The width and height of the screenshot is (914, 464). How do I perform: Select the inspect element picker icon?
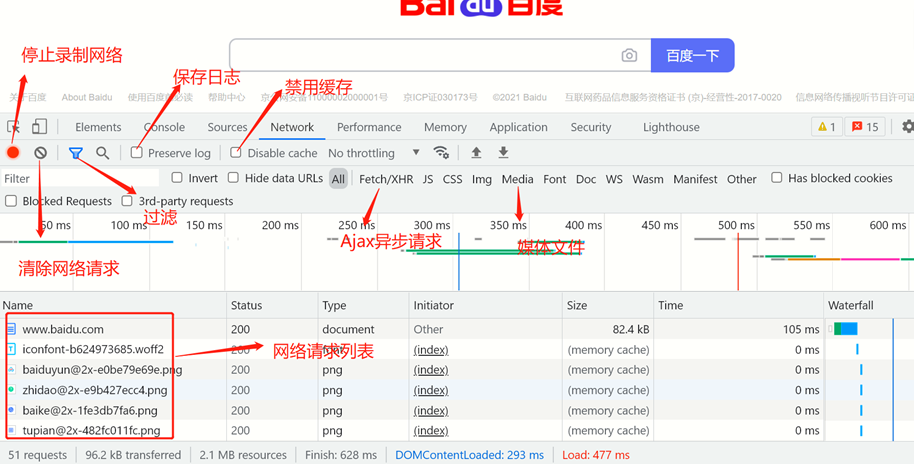pyautogui.click(x=13, y=126)
